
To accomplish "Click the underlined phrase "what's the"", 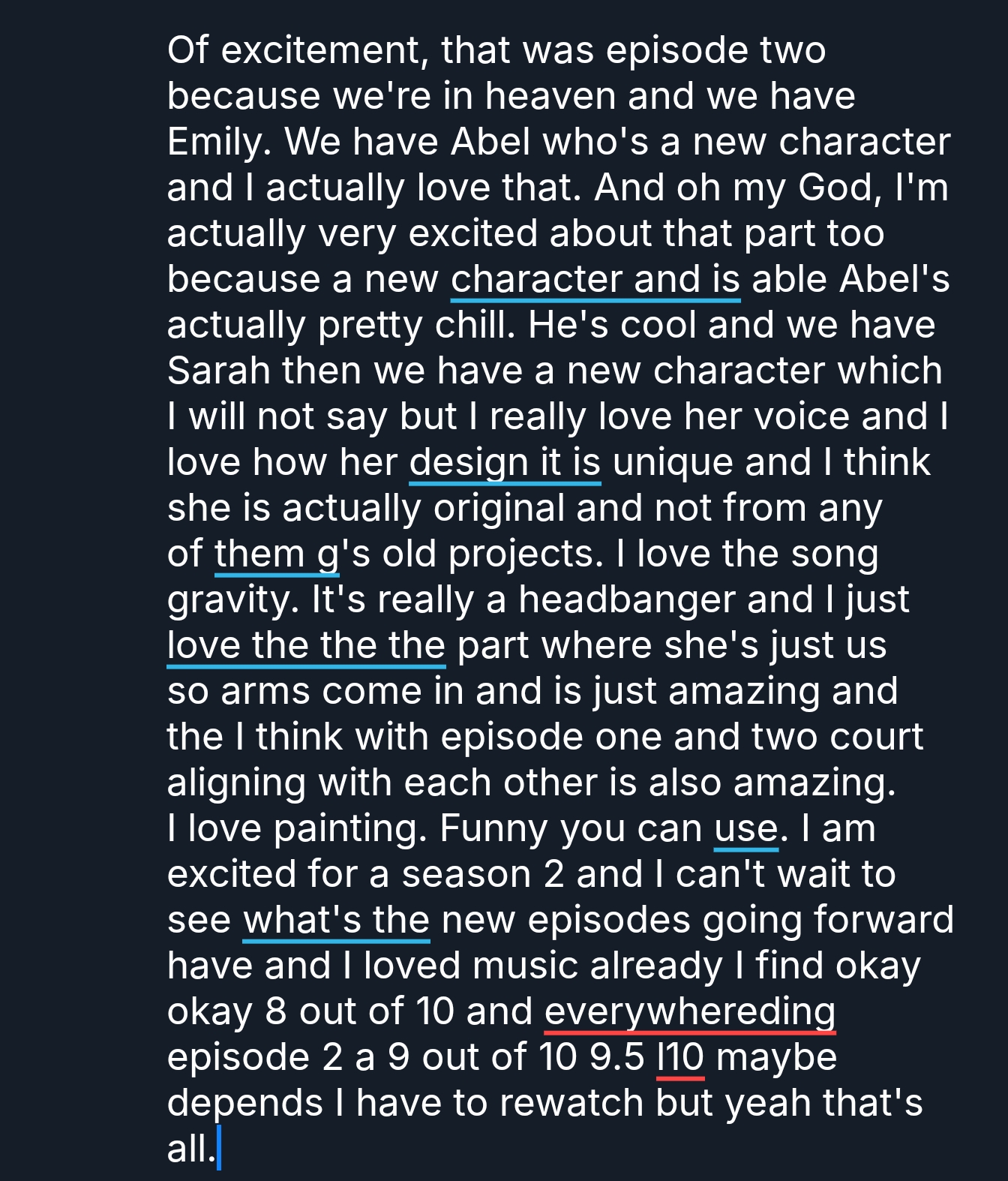I will [336, 921].
